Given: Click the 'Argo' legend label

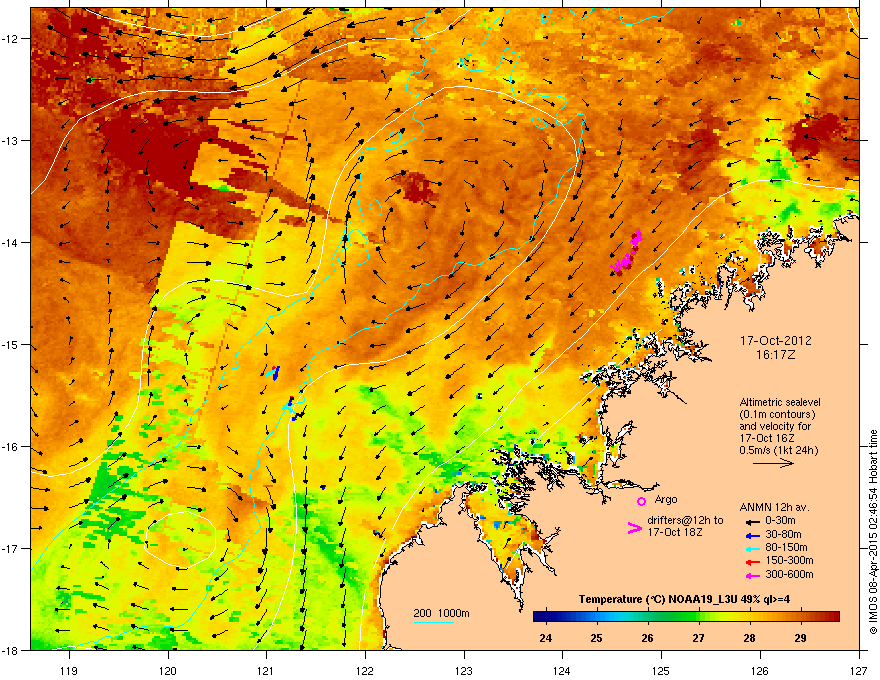Looking at the screenshot, I should [x=666, y=499].
